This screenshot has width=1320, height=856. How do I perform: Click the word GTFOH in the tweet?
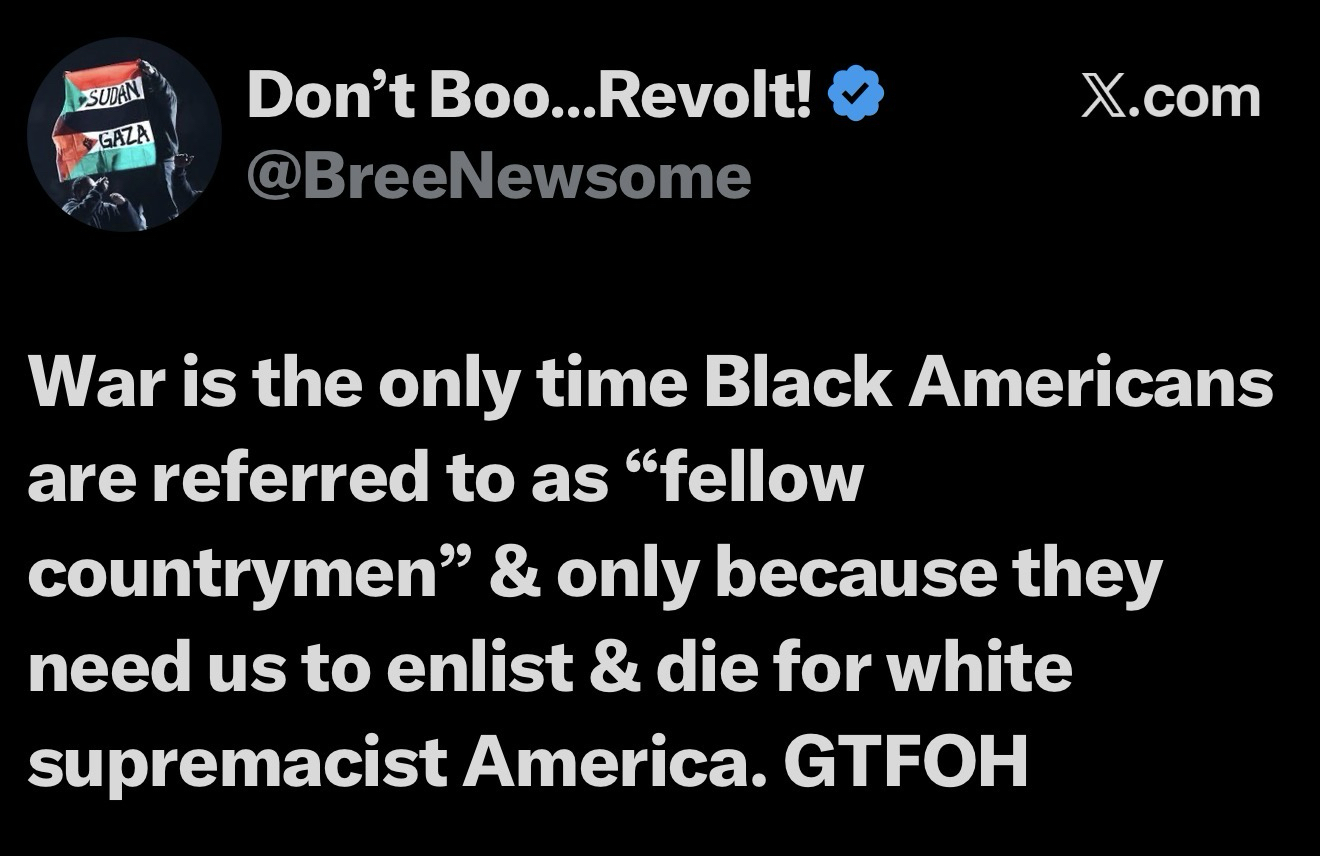pos(905,763)
